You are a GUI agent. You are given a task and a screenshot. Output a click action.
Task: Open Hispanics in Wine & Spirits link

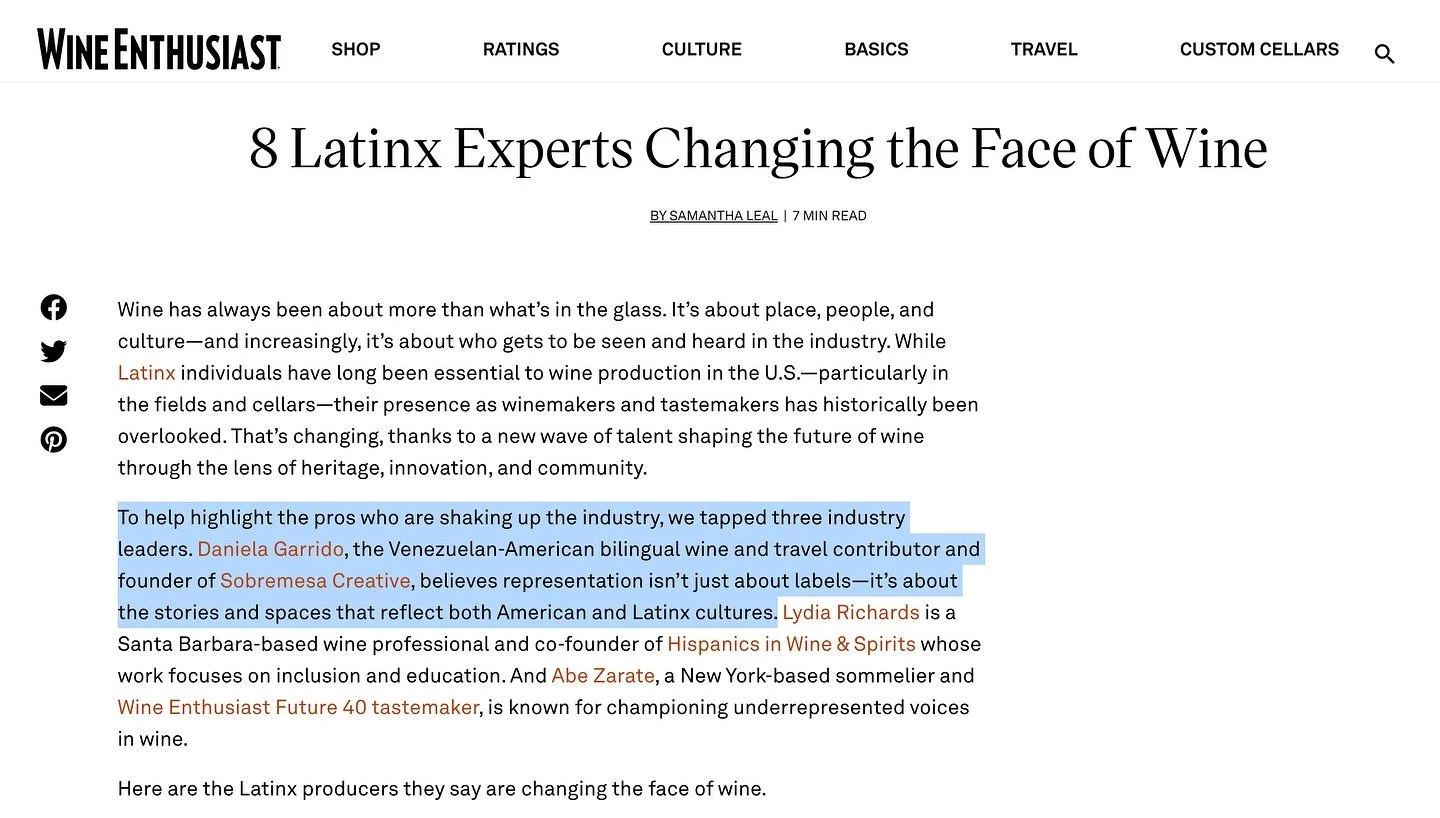[791, 644]
